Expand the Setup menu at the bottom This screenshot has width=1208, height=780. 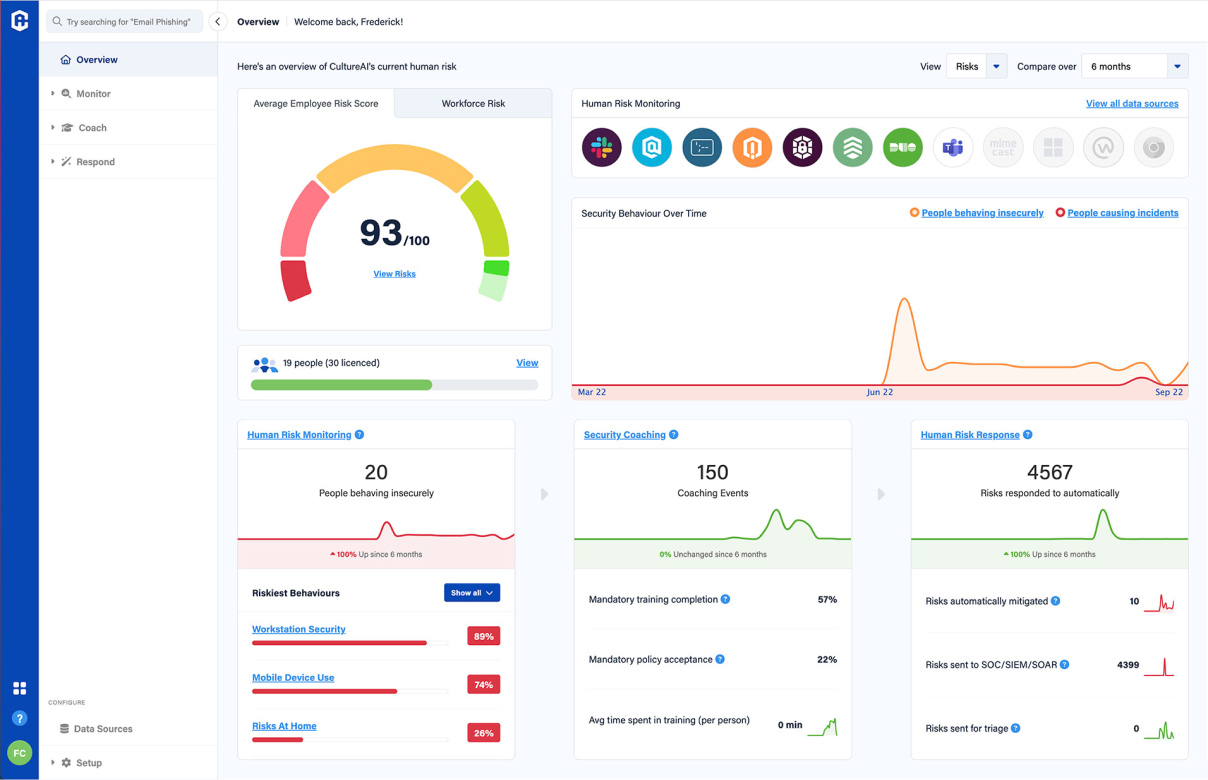click(87, 762)
